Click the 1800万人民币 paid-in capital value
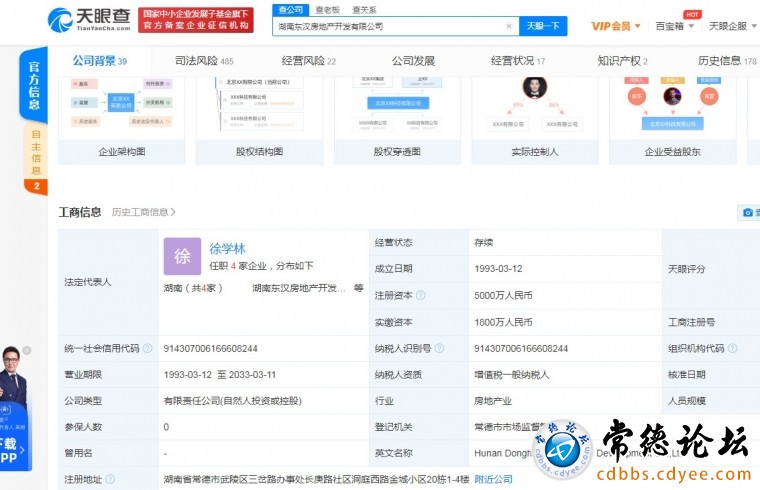The width and height of the screenshot is (760, 490). (503, 322)
